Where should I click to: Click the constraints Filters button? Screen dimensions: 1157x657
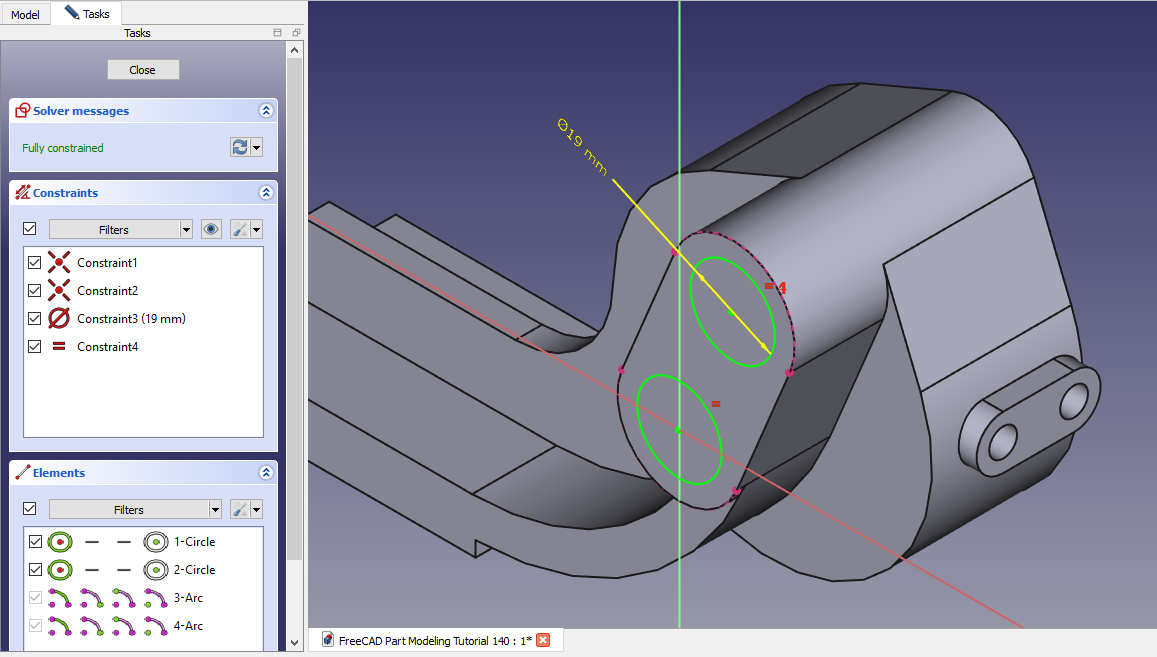[113, 229]
